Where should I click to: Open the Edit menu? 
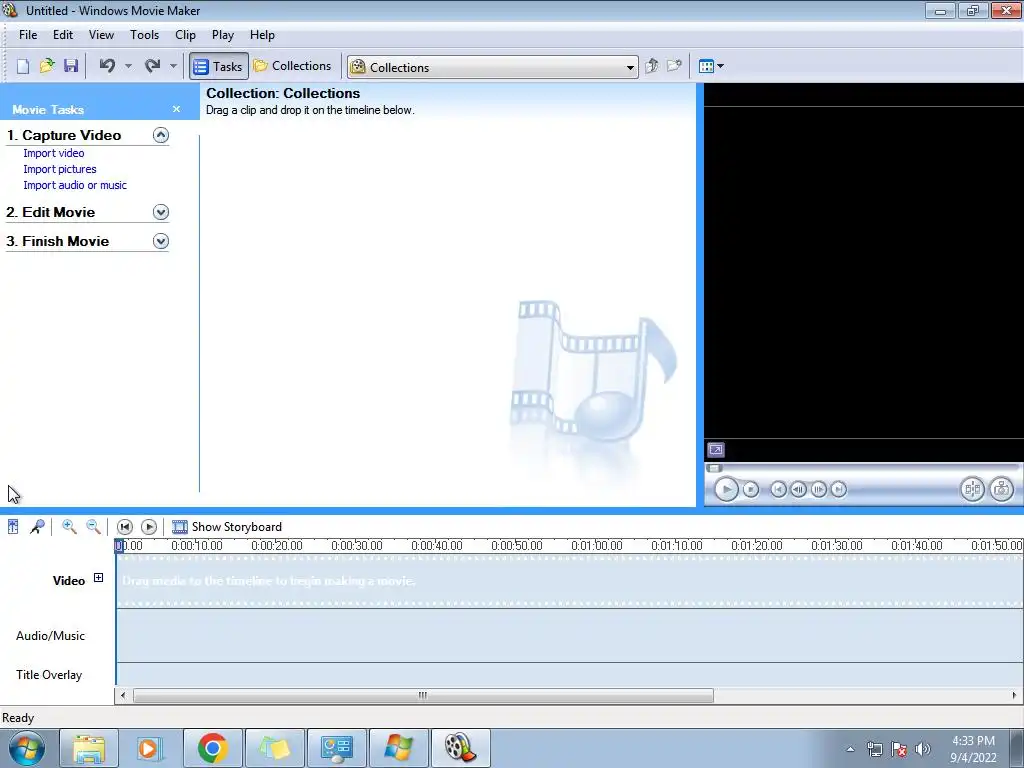[63, 35]
